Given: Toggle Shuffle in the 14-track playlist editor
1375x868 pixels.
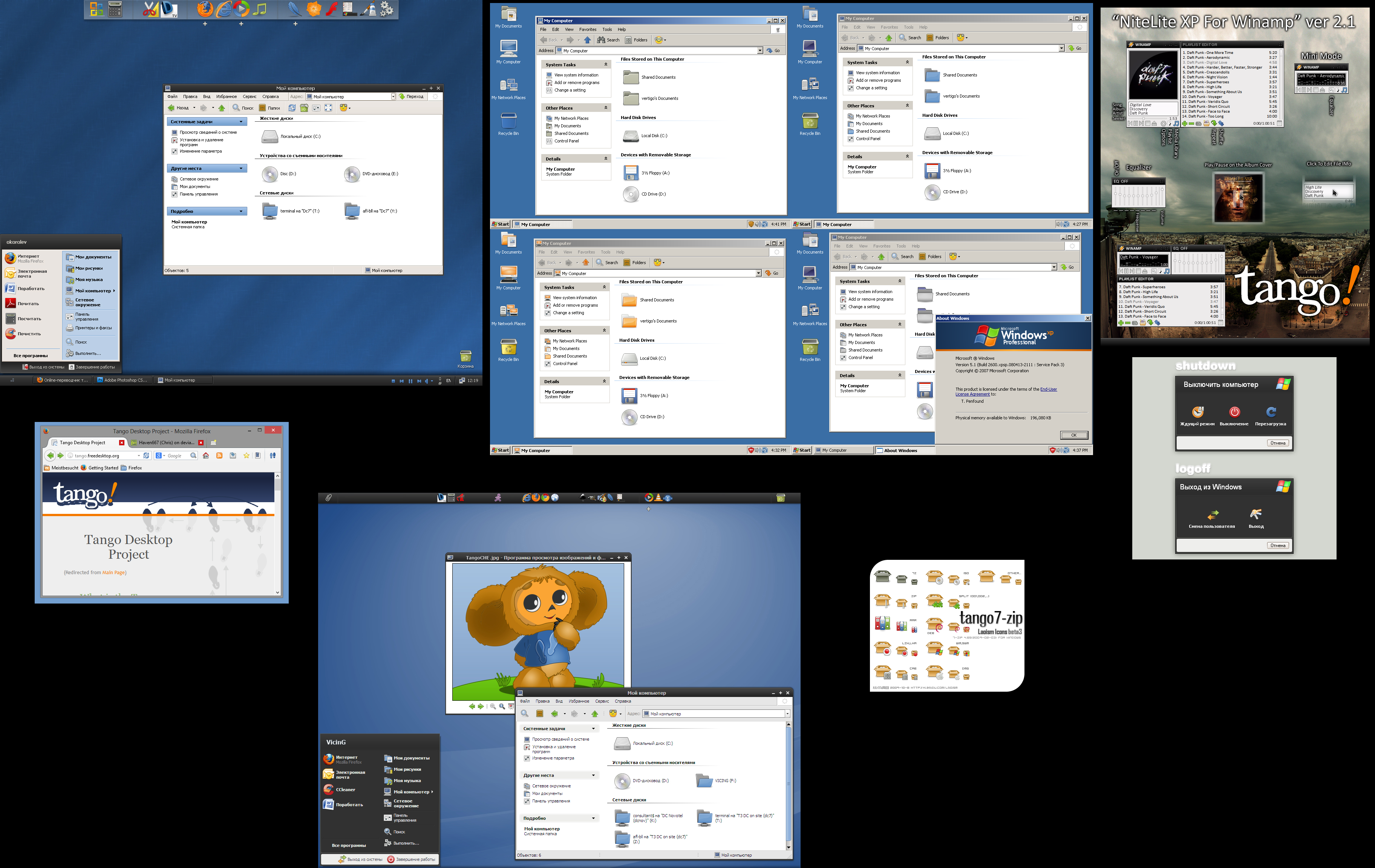Looking at the screenshot, I should click(x=1221, y=124).
